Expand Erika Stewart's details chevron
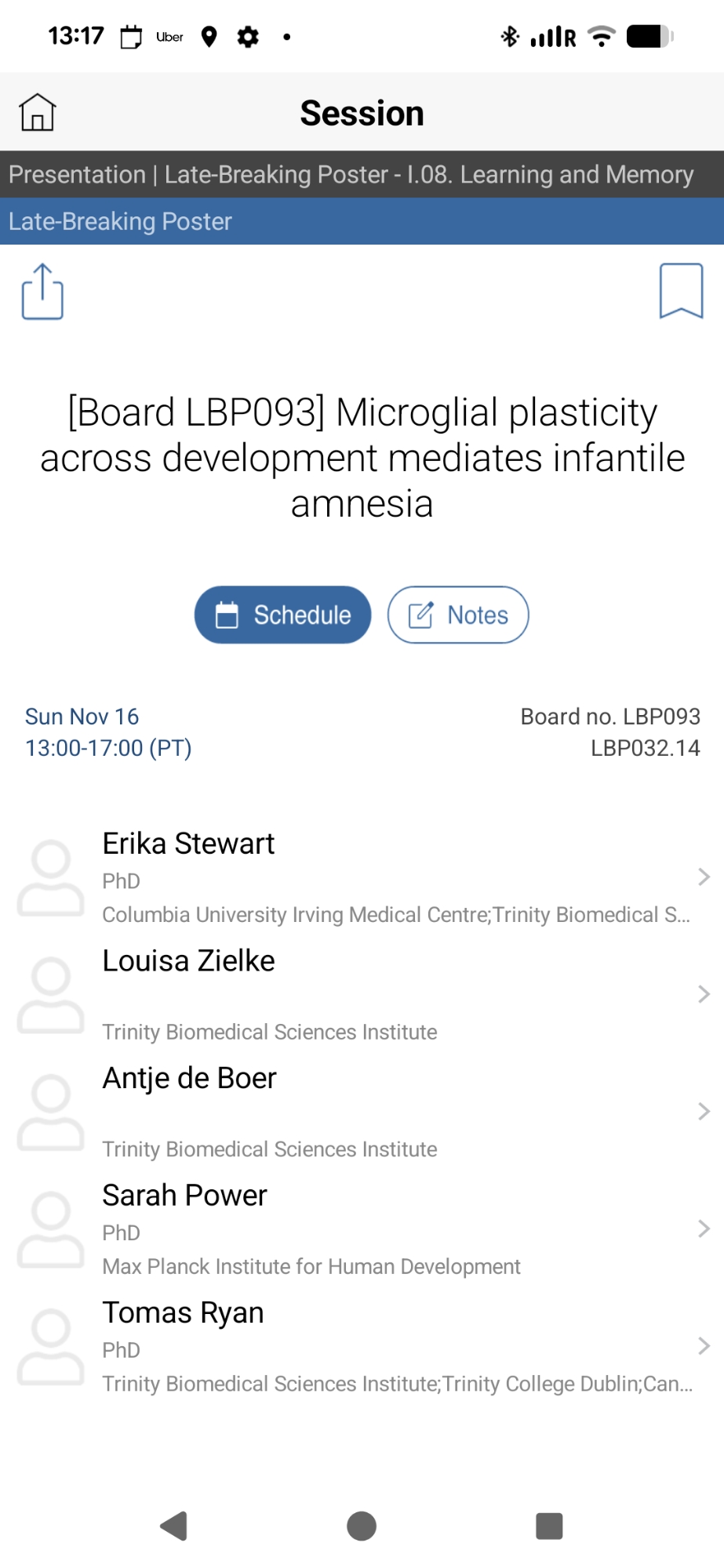Image resolution: width=724 pixels, height=1568 pixels. click(704, 877)
